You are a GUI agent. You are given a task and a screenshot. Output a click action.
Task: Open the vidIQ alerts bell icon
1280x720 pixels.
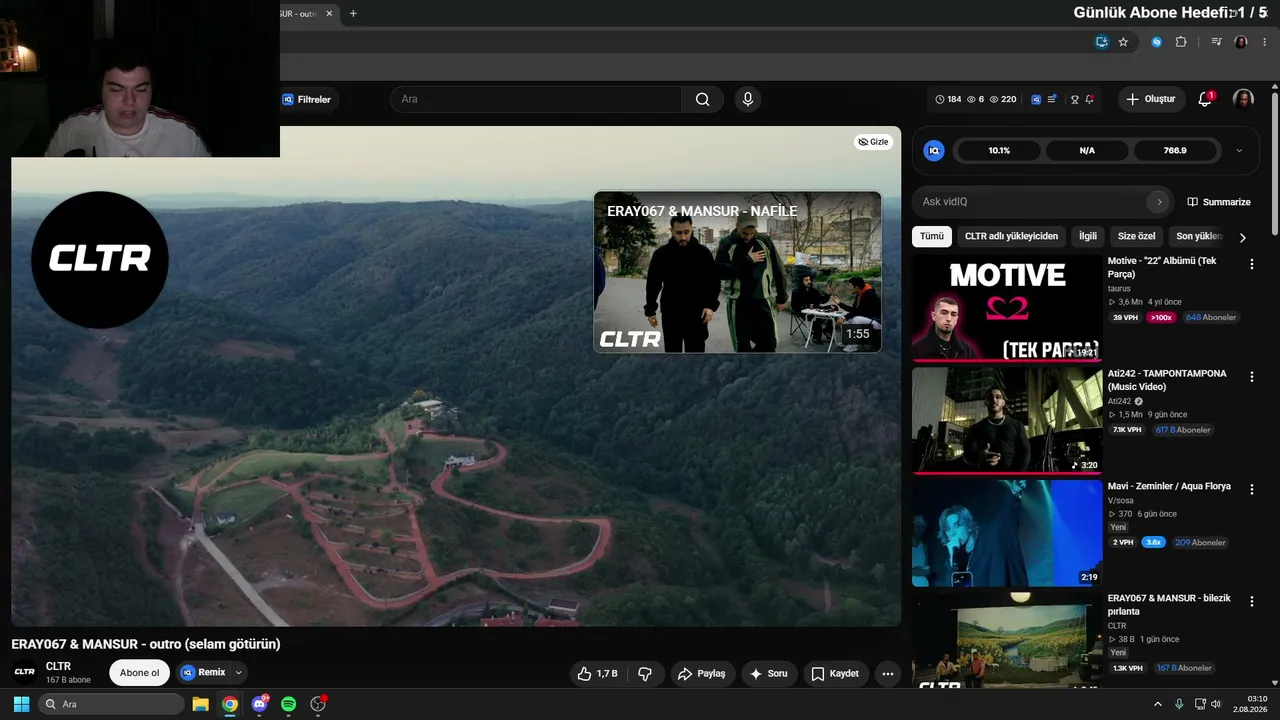pos(1089,99)
